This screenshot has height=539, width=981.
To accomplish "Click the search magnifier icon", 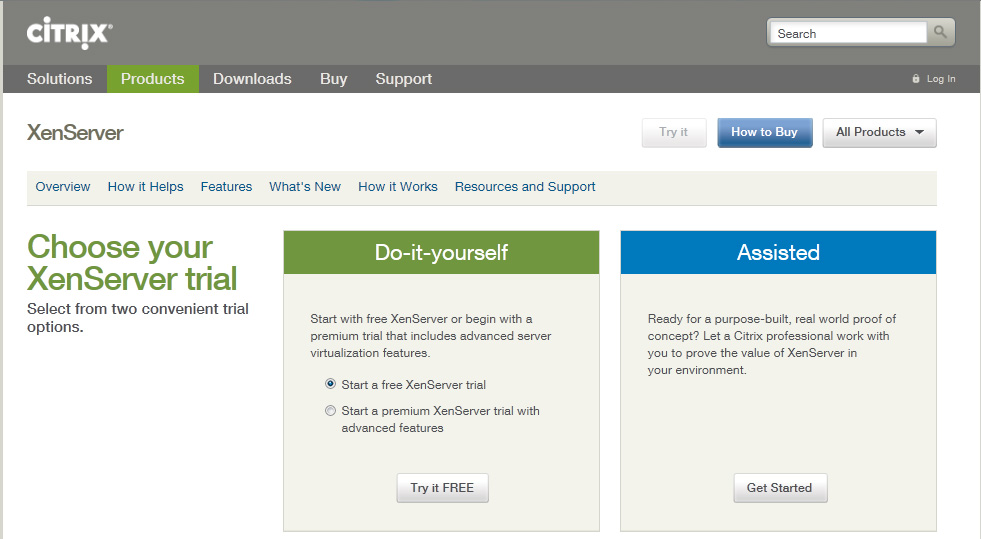I will [940, 32].
